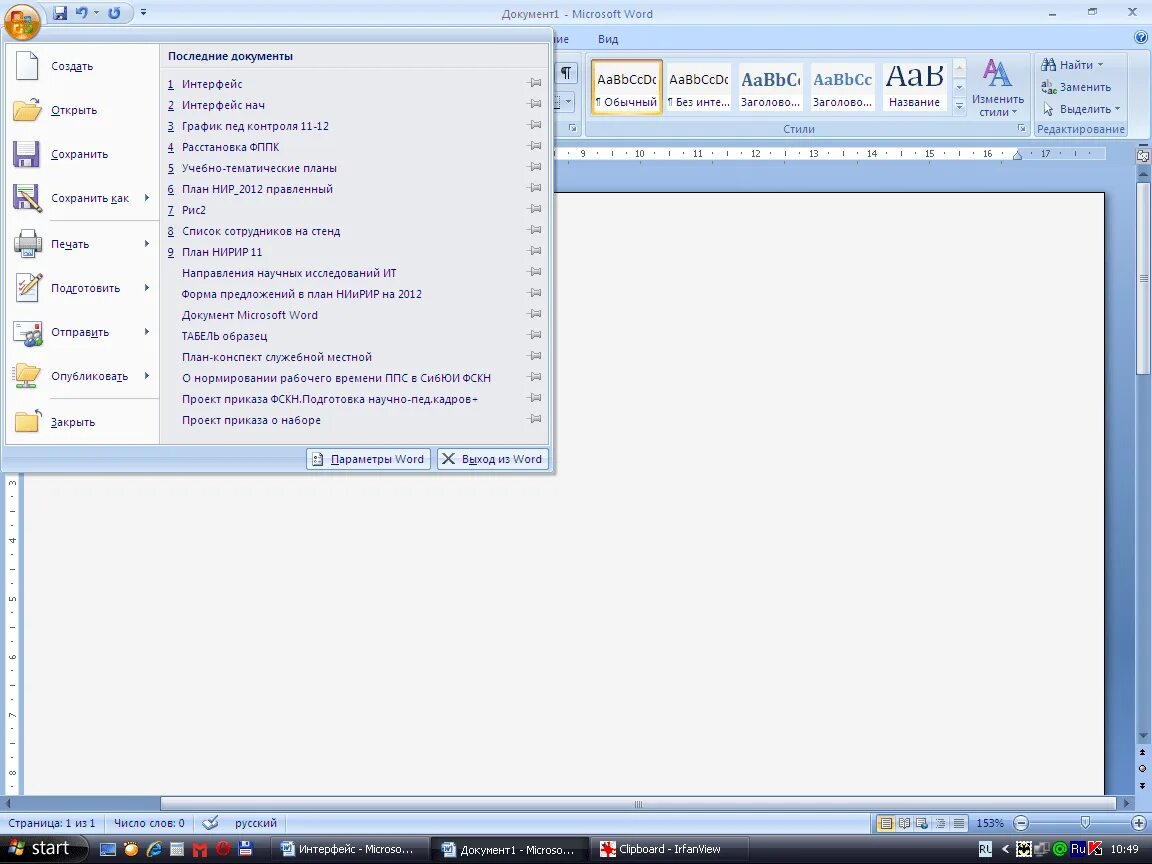Switch to Outline view icon
The image size is (1152, 864).
tap(940, 823)
